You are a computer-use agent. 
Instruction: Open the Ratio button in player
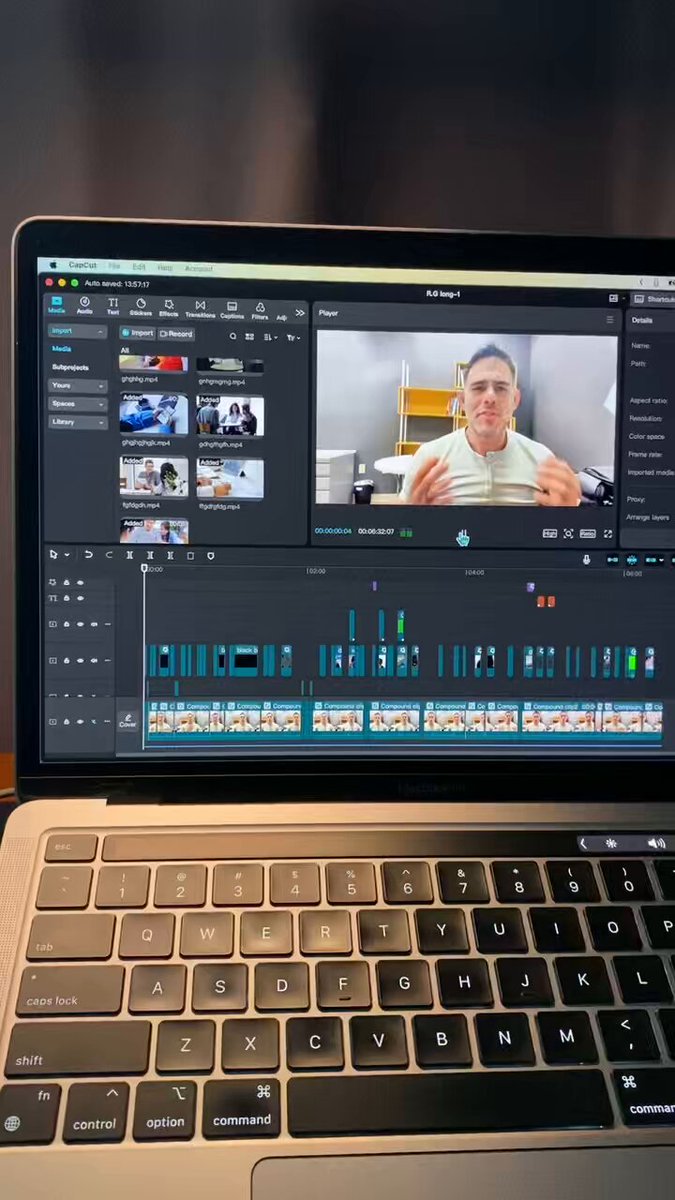click(587, 534)
